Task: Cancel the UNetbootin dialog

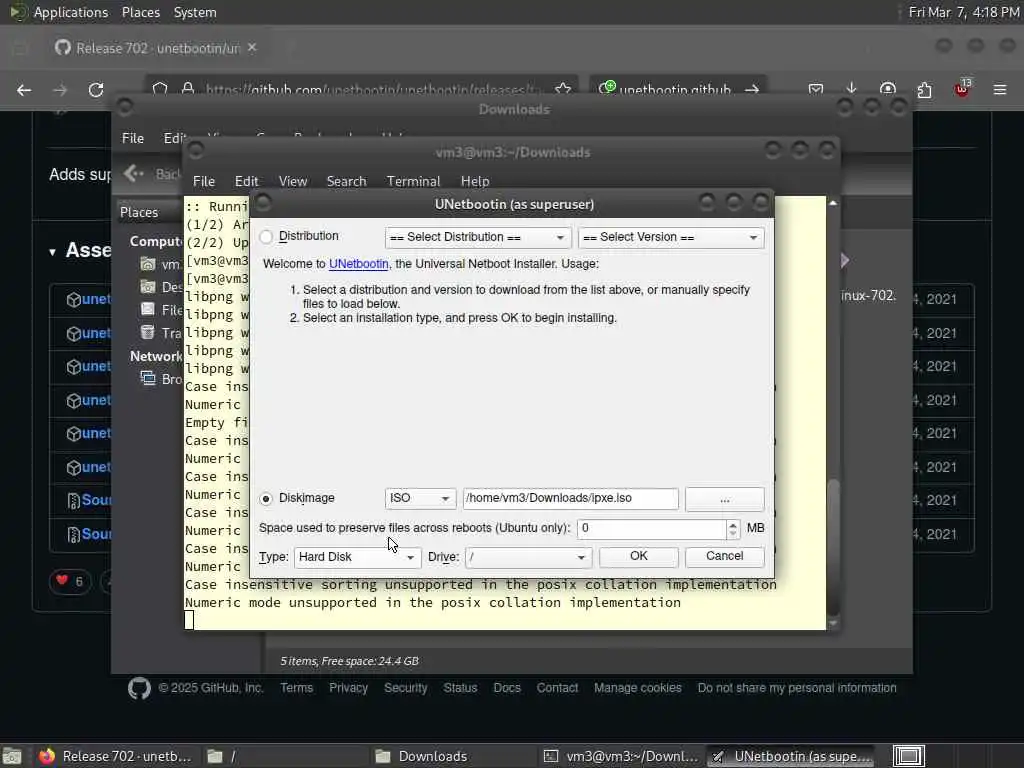Action: pyautogui.click(x=724, y=556)
